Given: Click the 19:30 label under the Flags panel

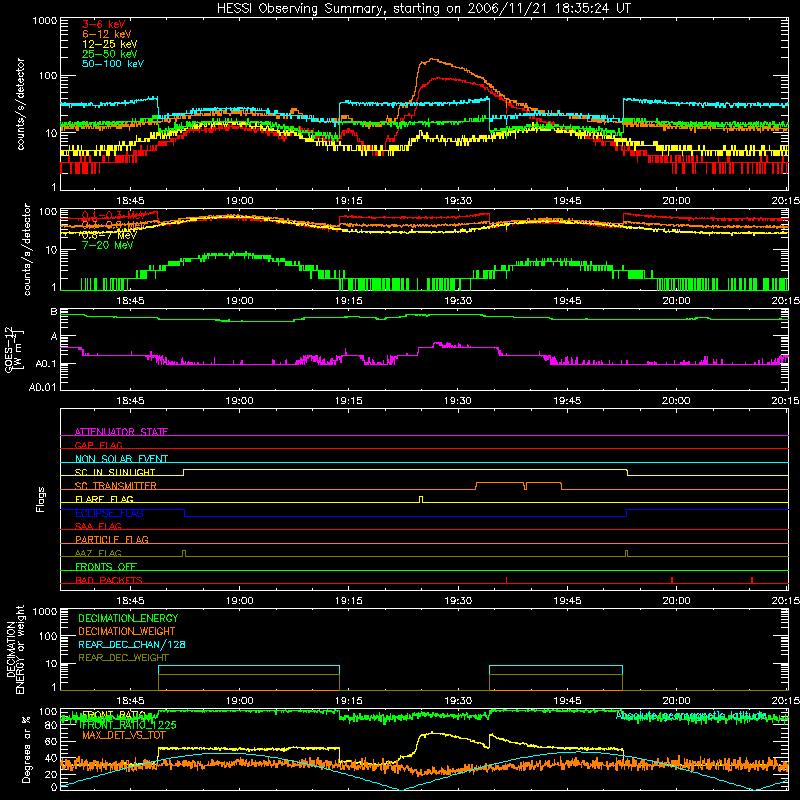Looking at the screenshot, I should [458, 601].
